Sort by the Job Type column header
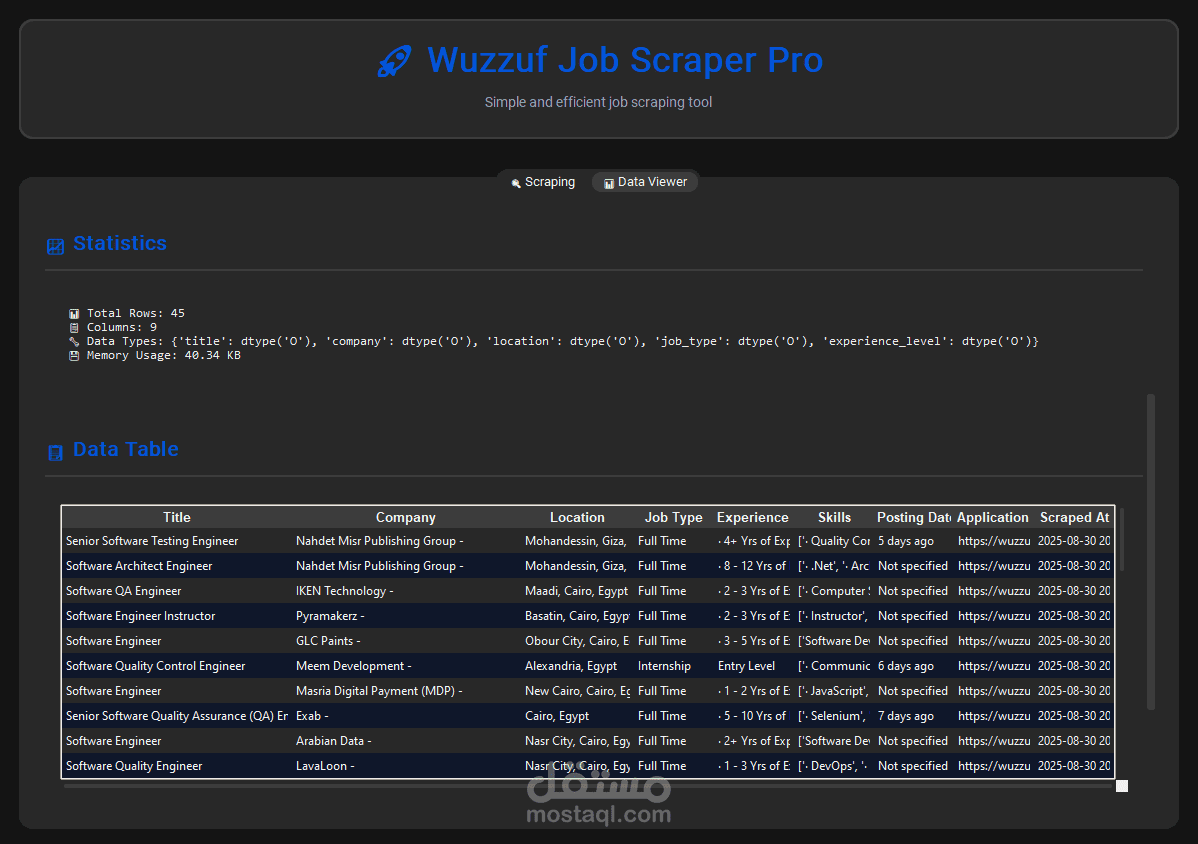 coord(673,517)
